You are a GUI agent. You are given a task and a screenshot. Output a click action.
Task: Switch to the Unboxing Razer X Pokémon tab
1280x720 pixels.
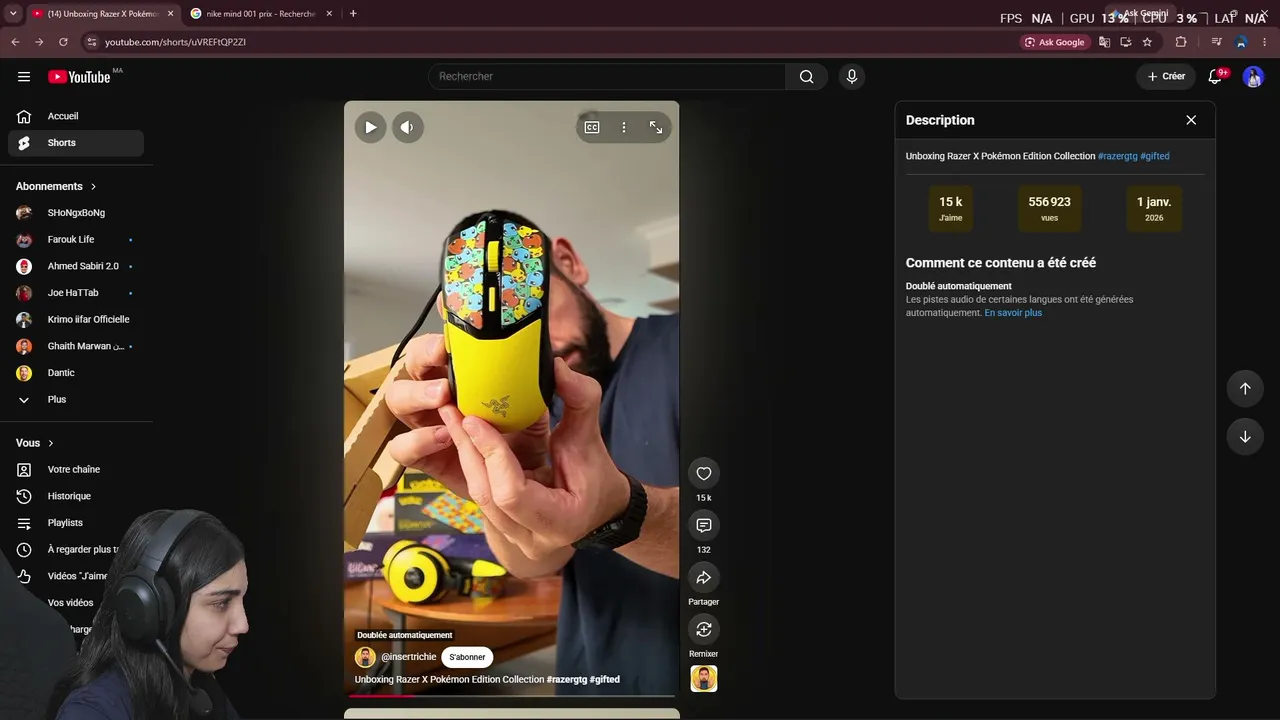pyautogui.click(x=103, y=14)
